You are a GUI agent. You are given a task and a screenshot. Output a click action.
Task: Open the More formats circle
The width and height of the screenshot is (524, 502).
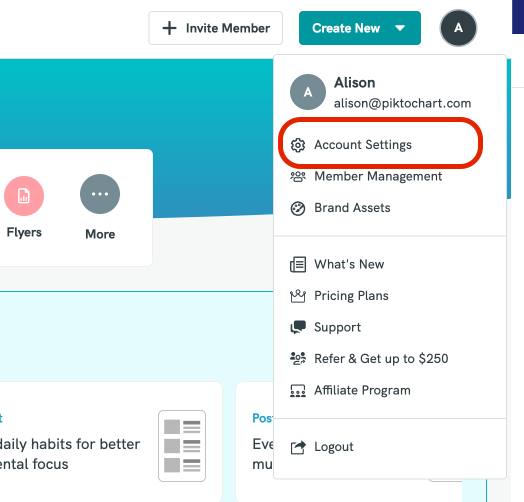100,194
